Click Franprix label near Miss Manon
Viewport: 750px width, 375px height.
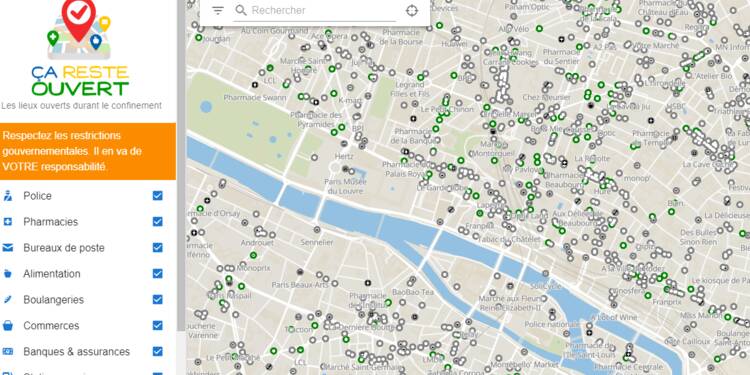(x=667, y=302)
